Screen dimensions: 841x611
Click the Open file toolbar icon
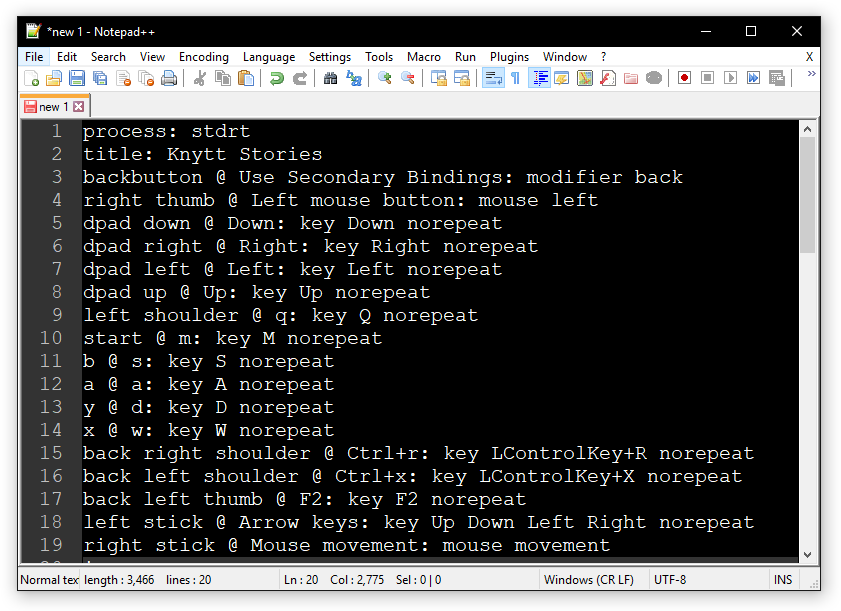pyautogui.click(x=54, y=78)
